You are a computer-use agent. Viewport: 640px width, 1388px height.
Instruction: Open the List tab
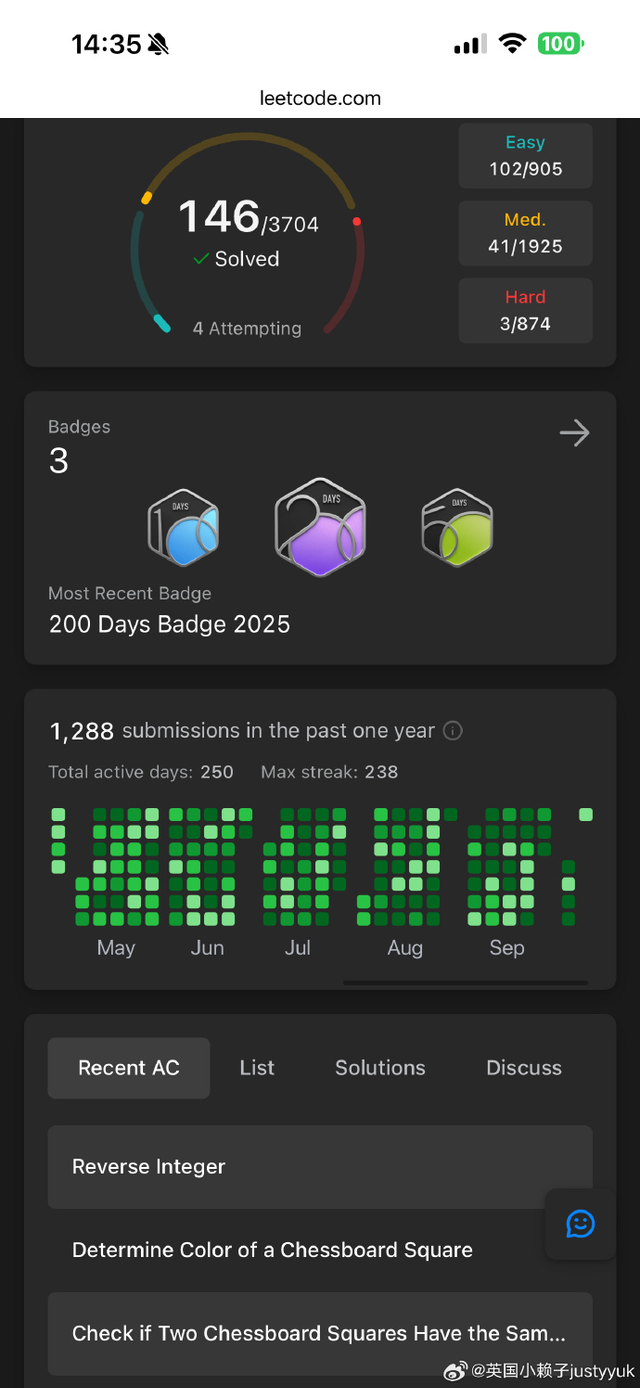tap(257, 1068)
